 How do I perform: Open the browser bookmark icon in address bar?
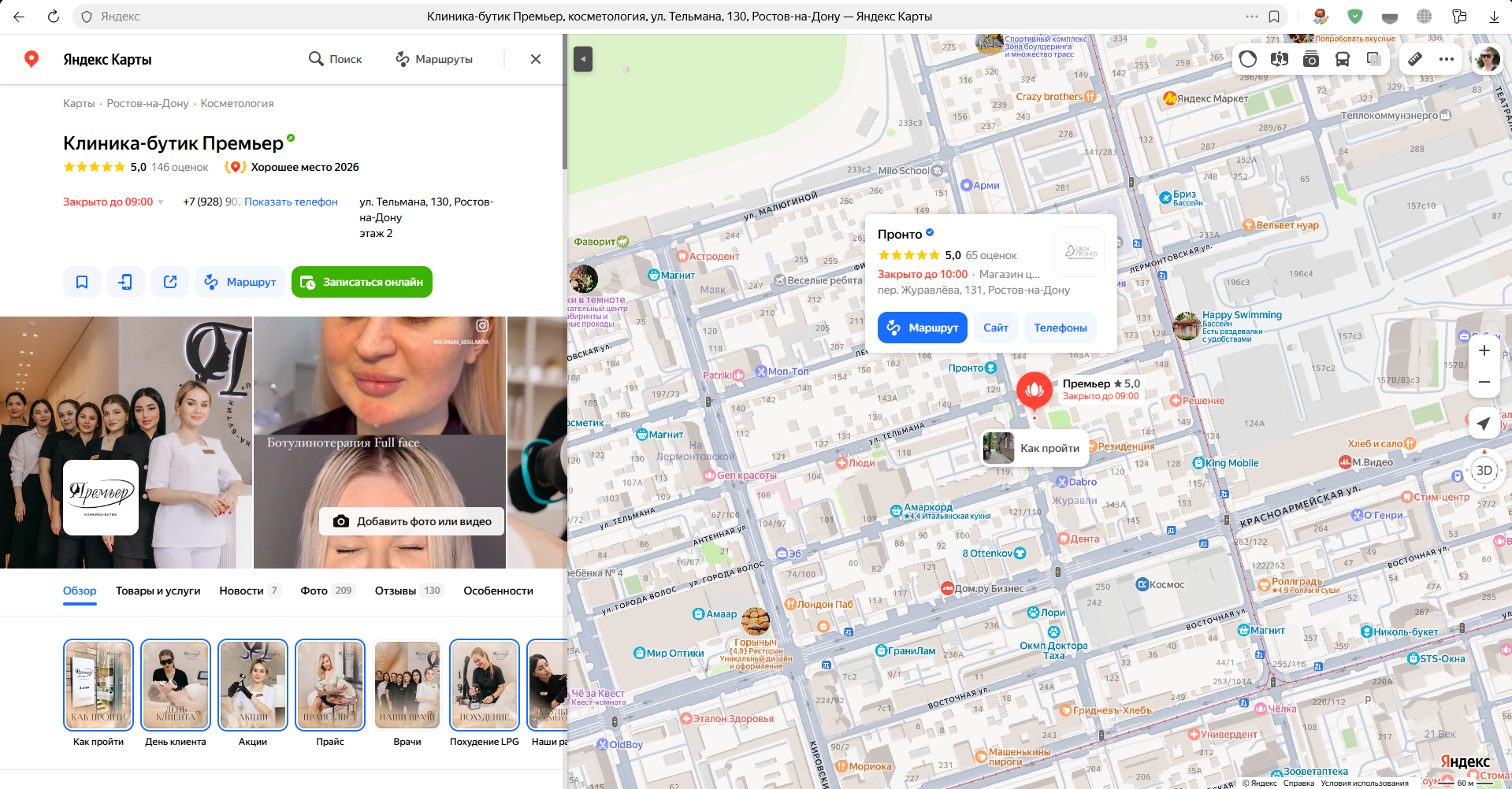tap(1274, 17)
